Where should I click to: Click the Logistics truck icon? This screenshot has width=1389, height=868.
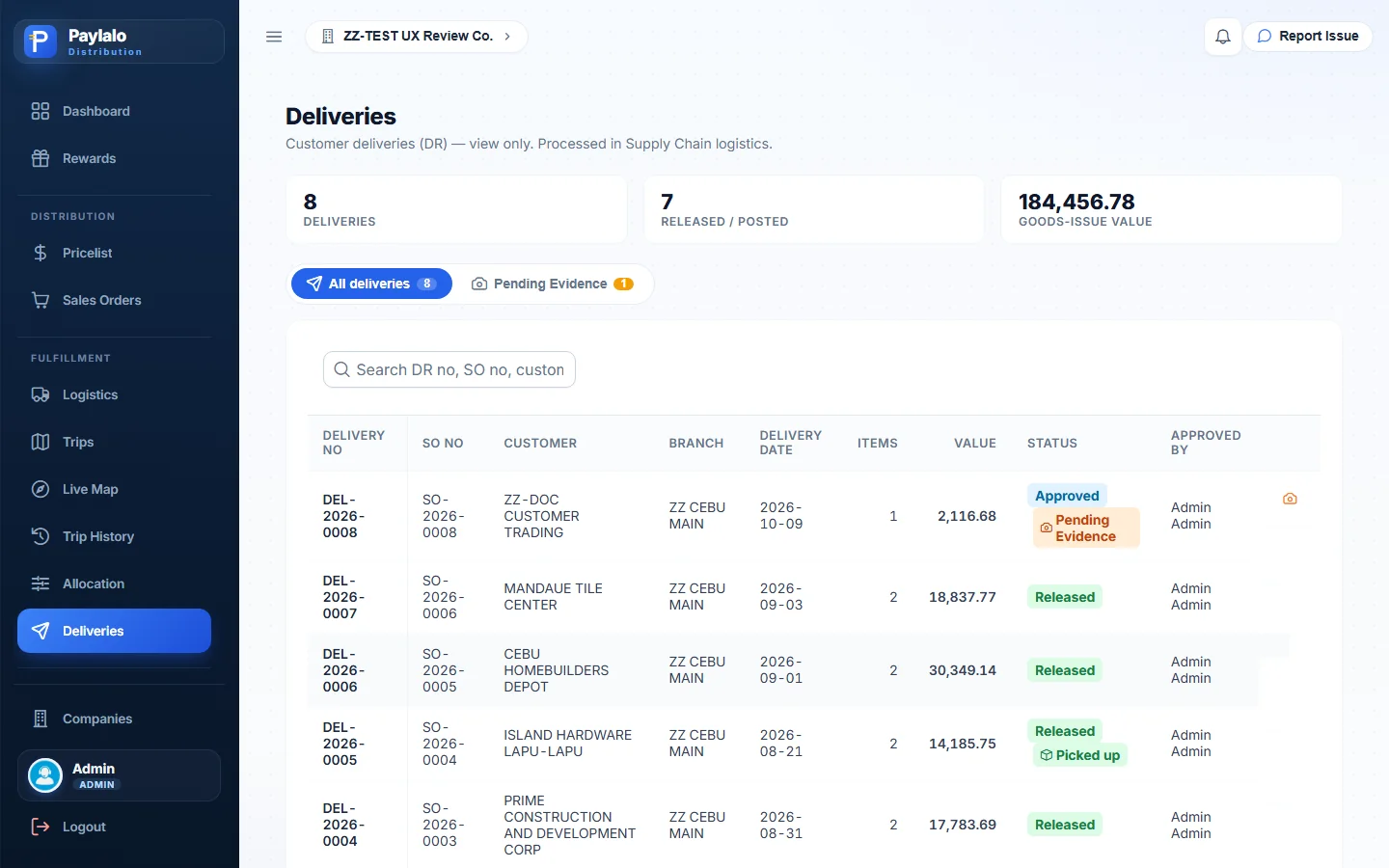(41, 394)
